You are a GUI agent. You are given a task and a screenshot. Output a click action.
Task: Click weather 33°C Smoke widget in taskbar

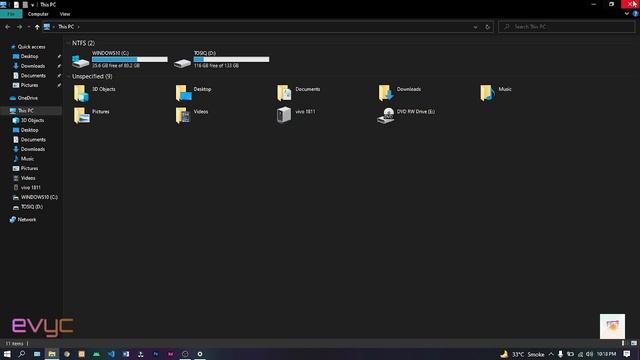522,354
